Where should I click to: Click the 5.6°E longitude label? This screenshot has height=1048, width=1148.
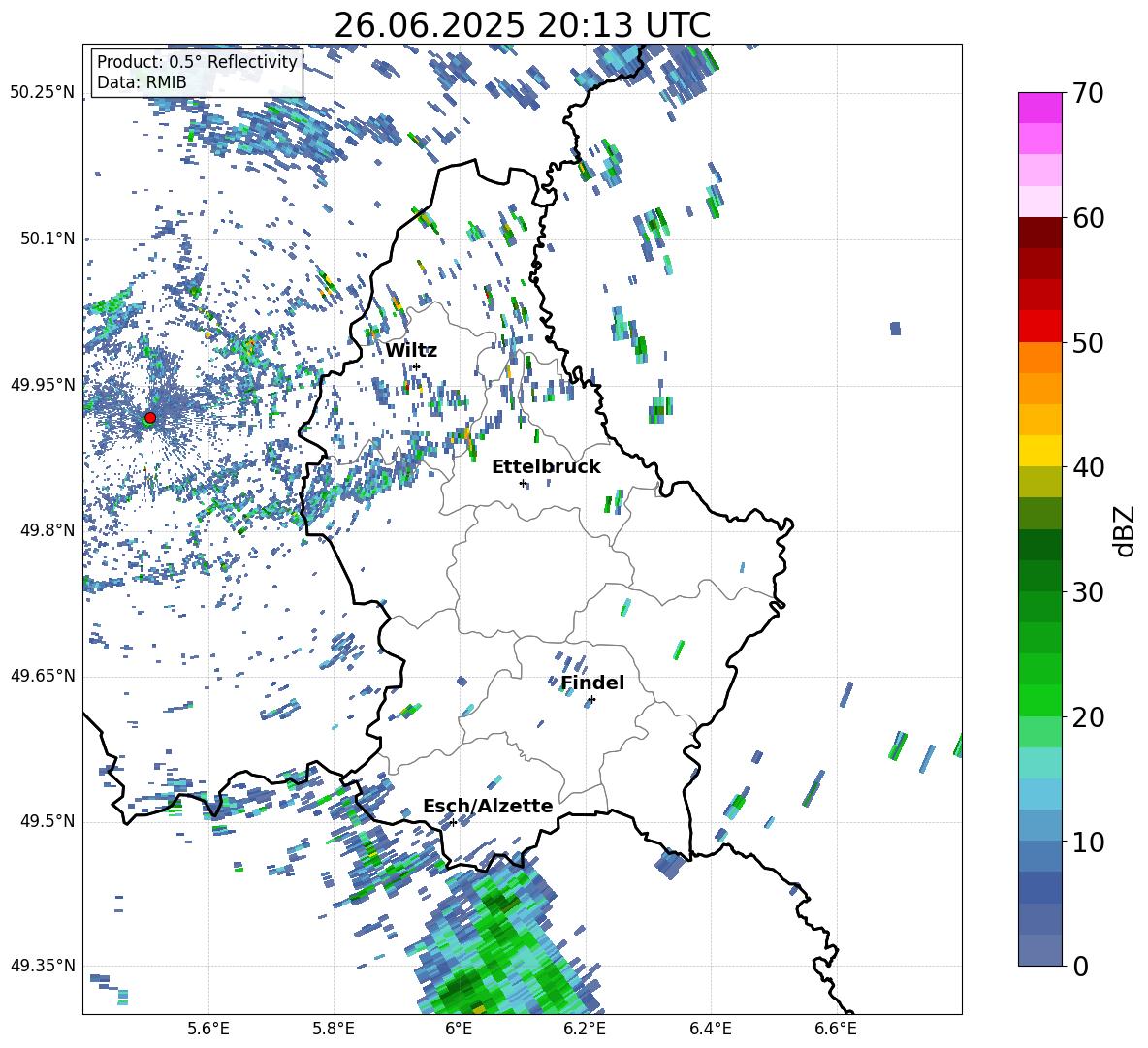pos(208,1029)
